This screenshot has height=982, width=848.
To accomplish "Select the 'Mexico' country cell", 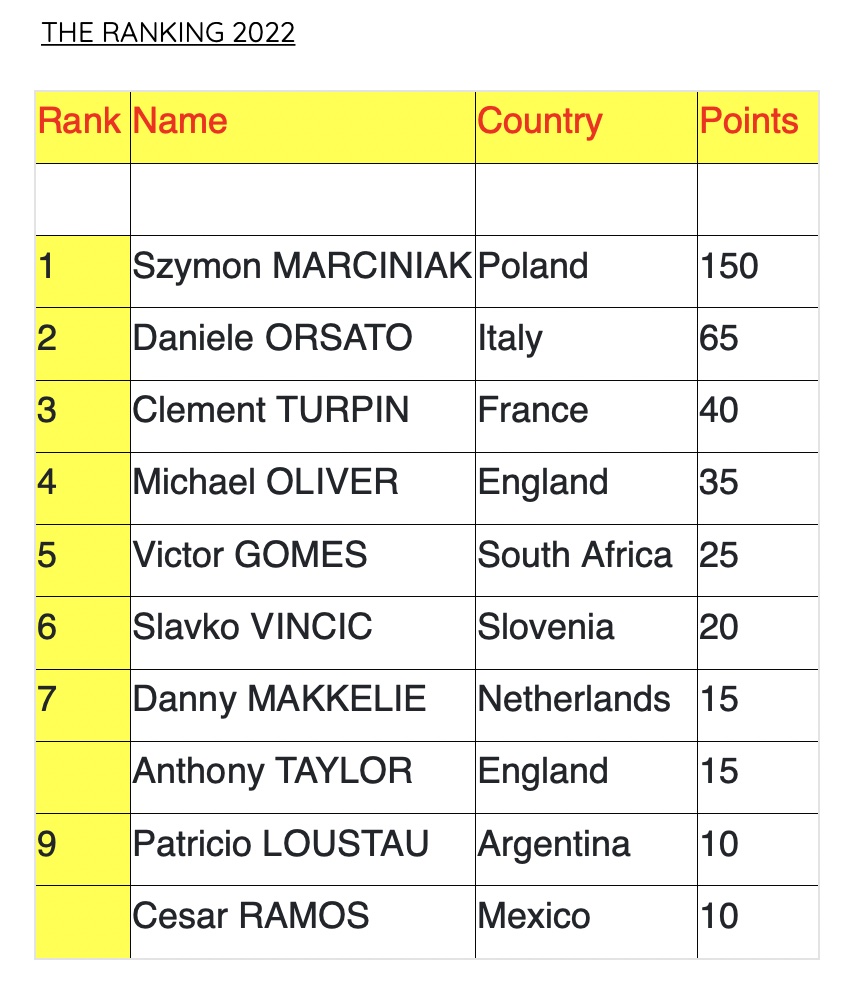I will click(534, 916).
